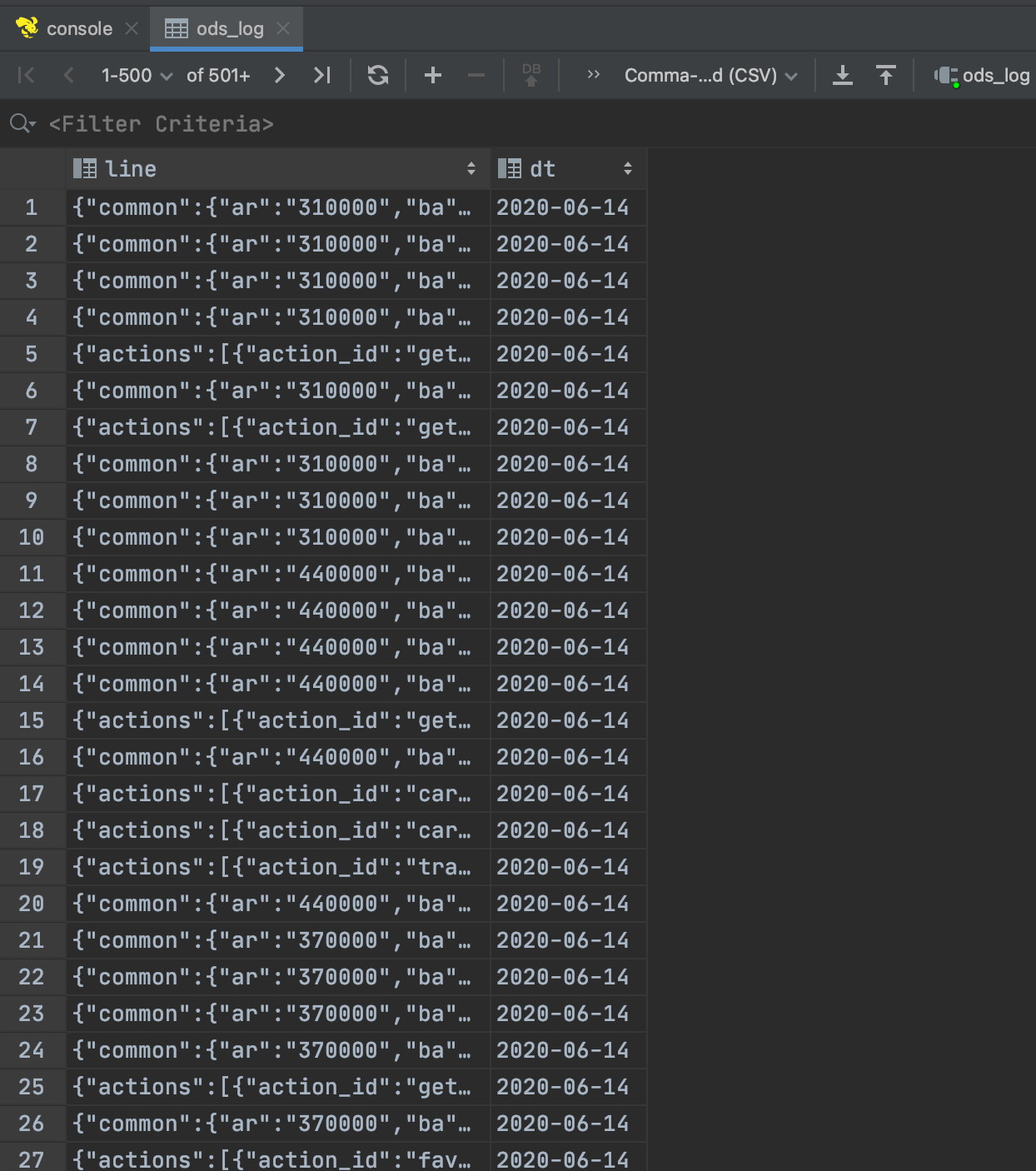Click the dt column table icon
Viewport: 1036px width, 1171px height.
click(x=510, y=169)
